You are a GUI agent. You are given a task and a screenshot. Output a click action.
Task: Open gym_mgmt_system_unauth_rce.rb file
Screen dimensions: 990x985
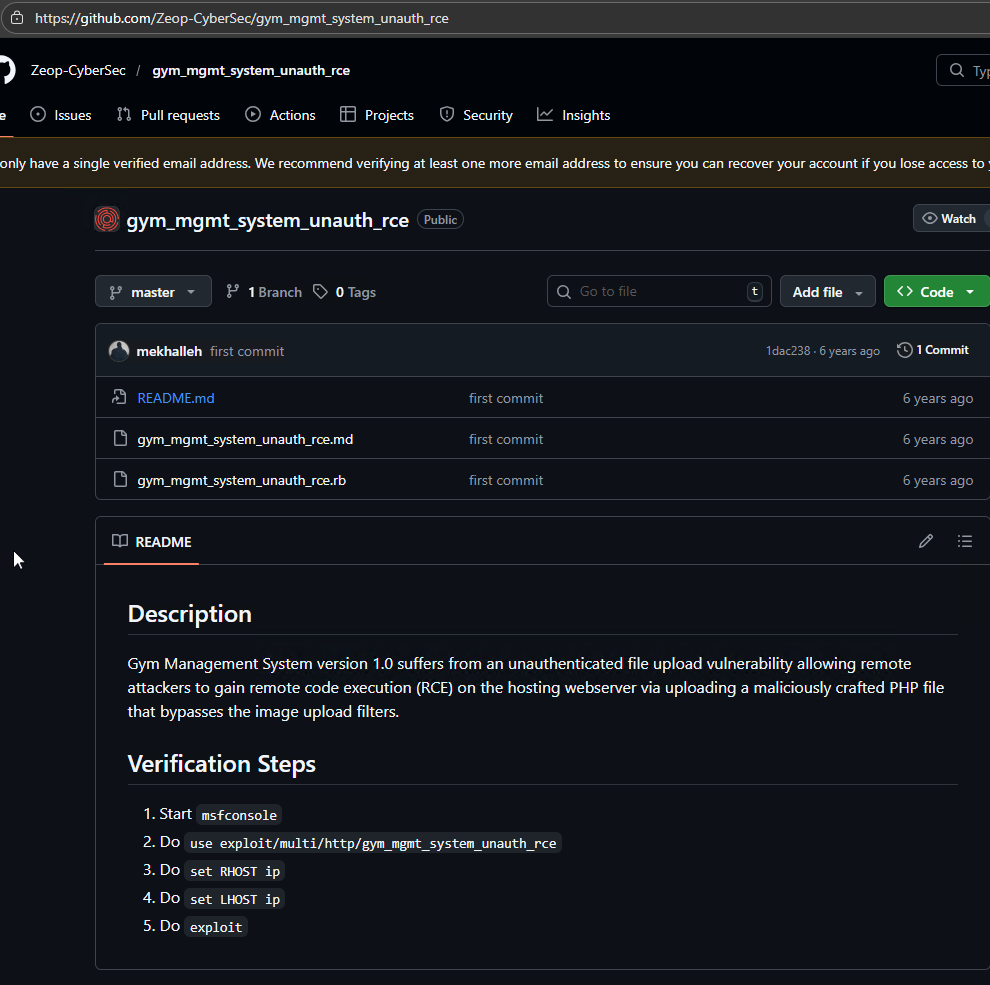241,480
